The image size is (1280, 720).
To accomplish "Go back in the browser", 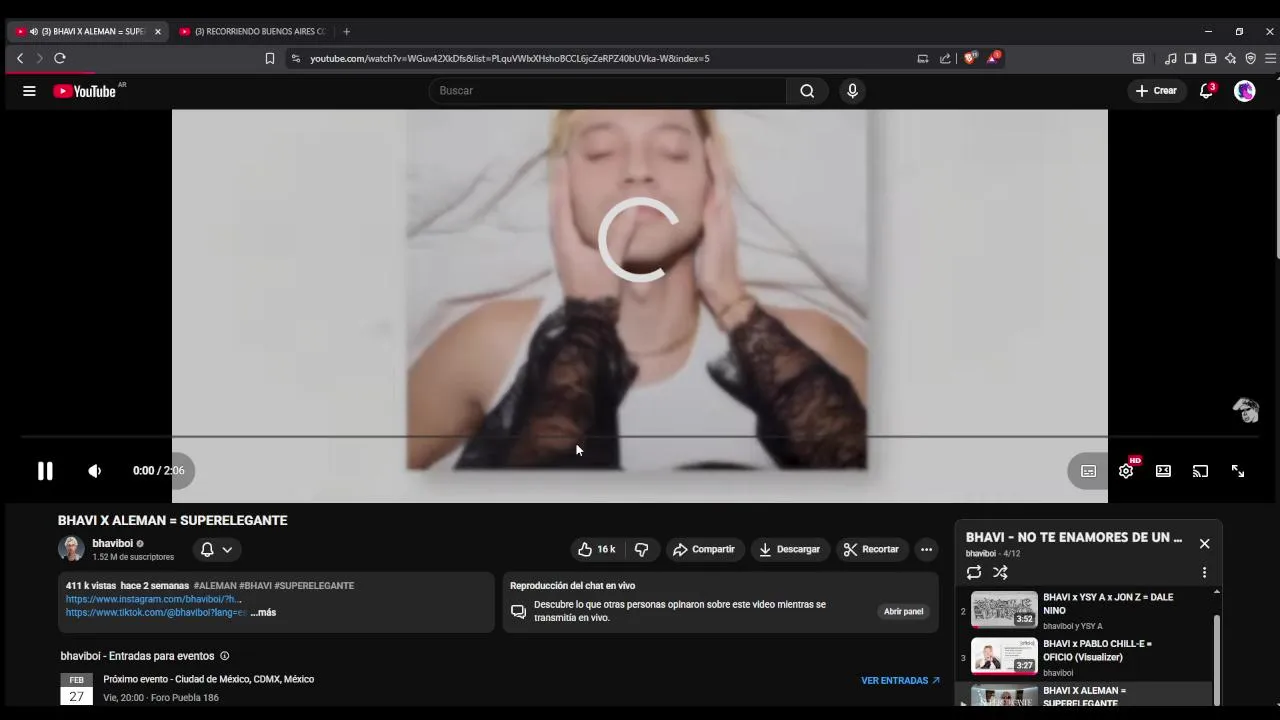I will point(19,58).
